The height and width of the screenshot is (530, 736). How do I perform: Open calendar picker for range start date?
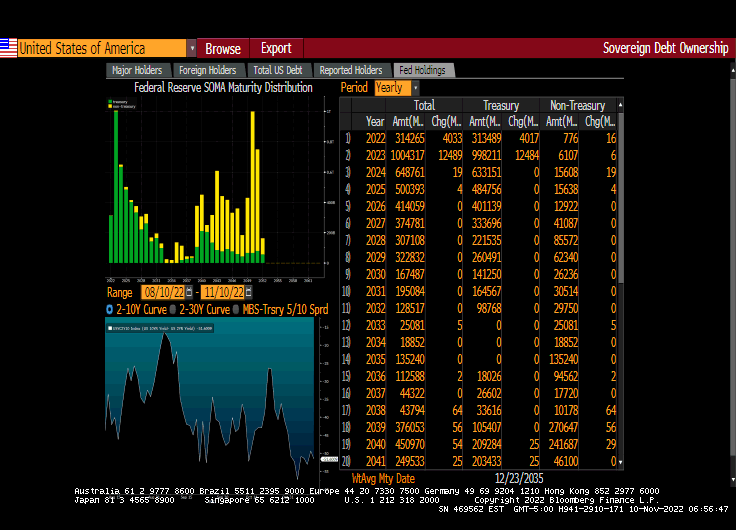tap(191, 293)
